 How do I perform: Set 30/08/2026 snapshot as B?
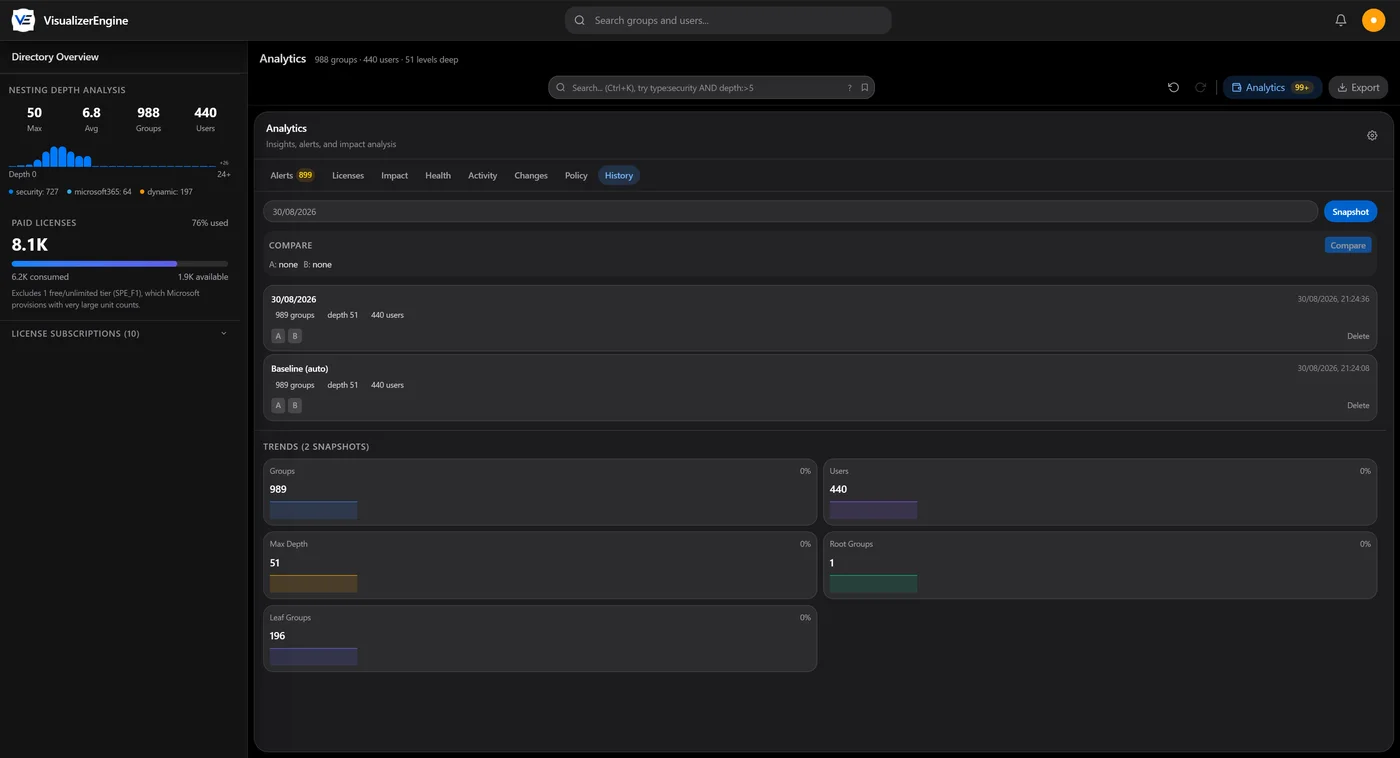tap(294, 336)
